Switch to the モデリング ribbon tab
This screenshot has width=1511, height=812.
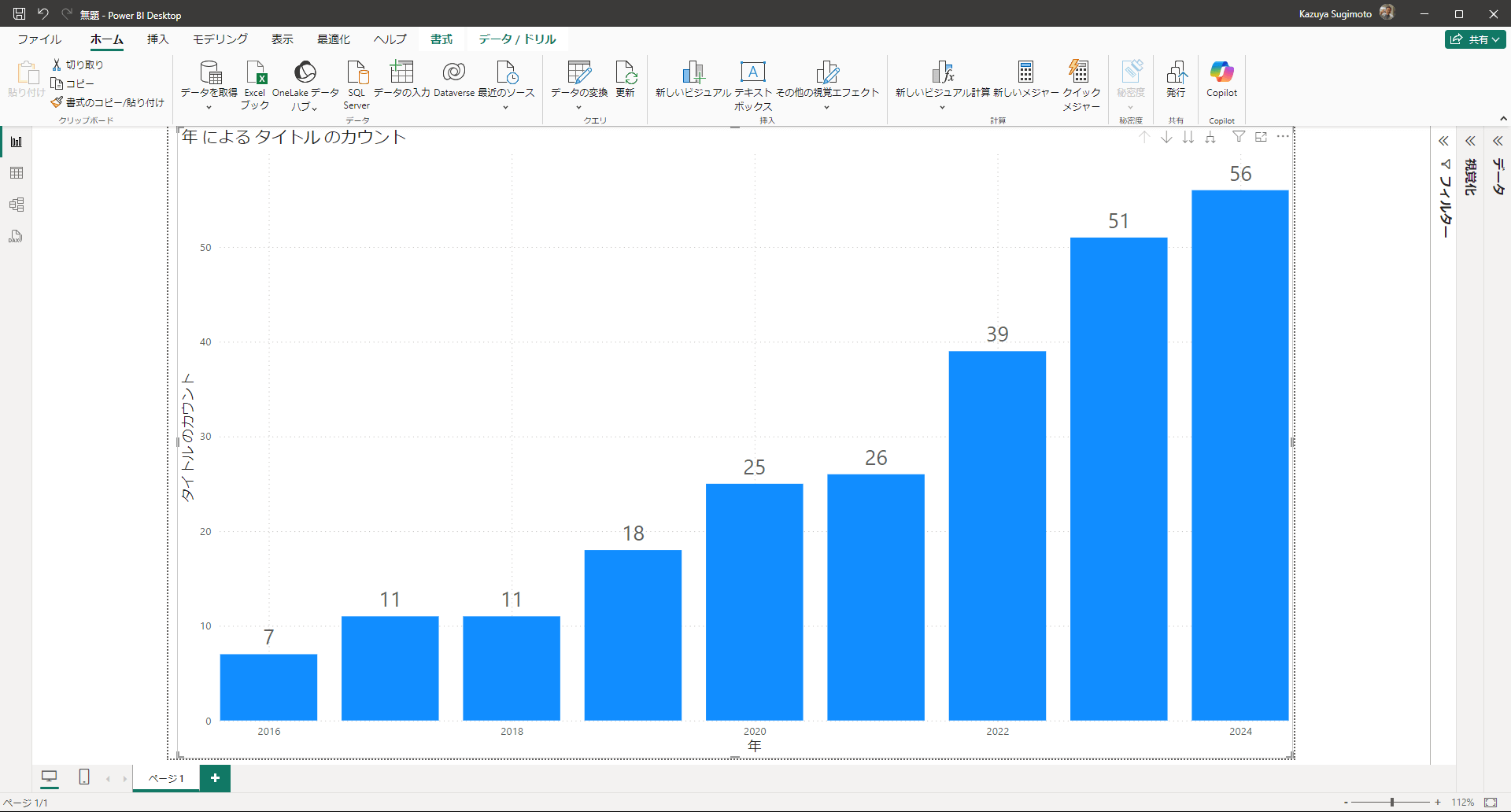[x=220, y=39]
